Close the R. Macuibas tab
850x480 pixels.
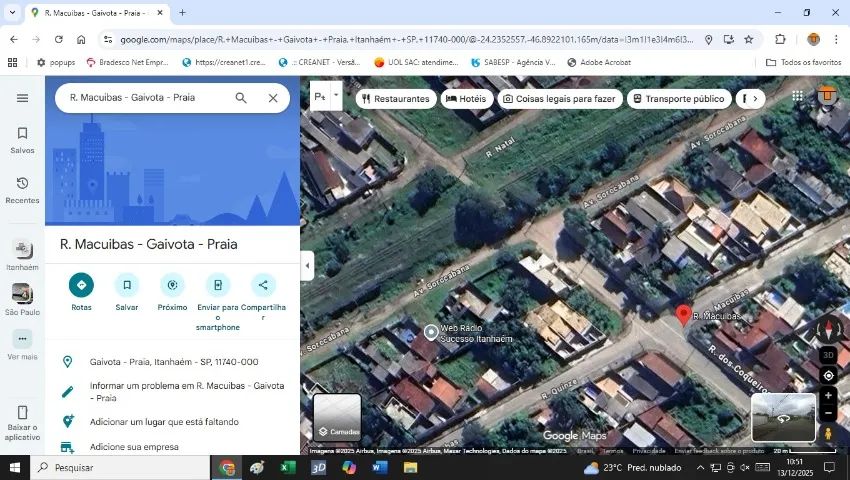pyautogui.click(x=160, y=12)
